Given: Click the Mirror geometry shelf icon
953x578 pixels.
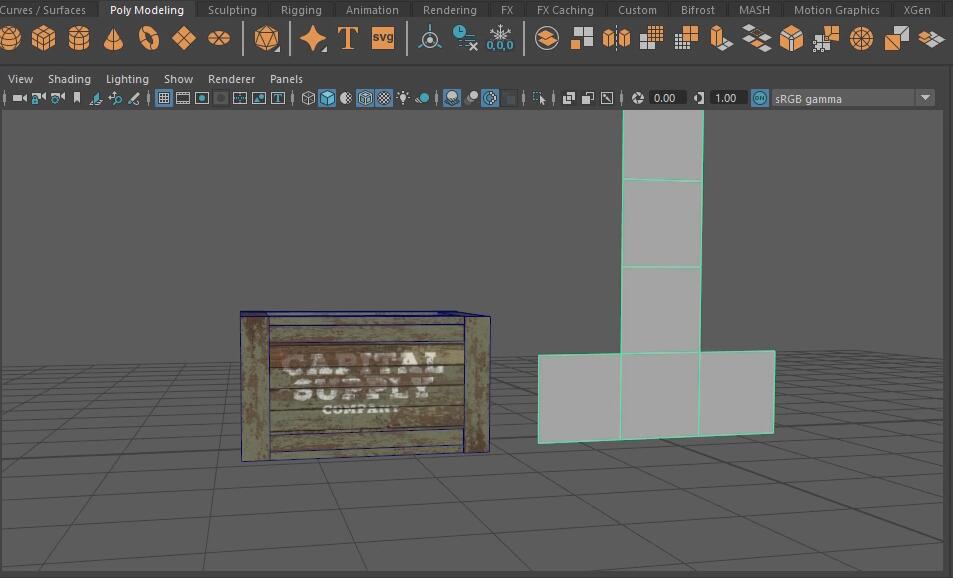Looking at the screenshot, I should [616, 38].
